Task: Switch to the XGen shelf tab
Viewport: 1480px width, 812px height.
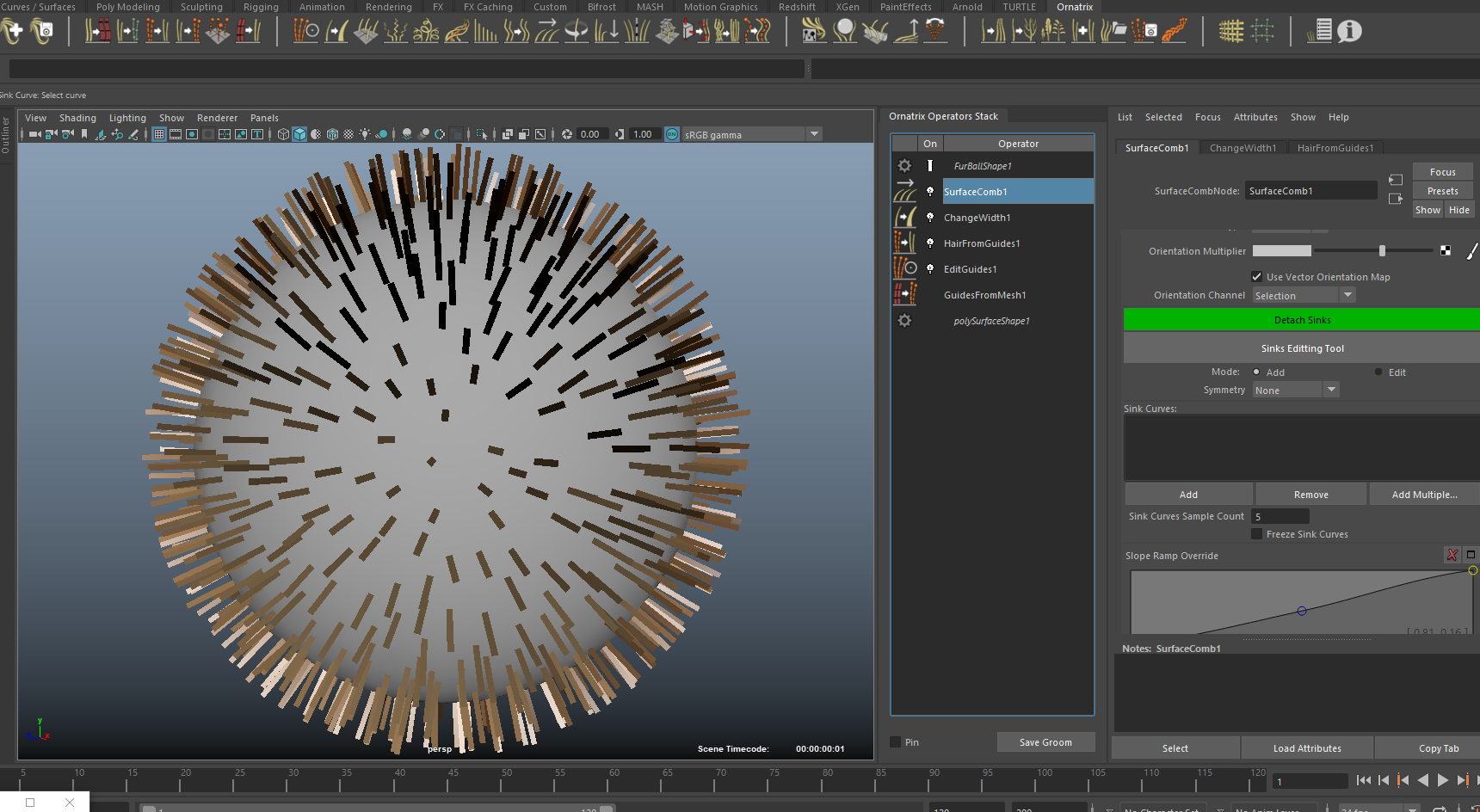Action: tap(847, 7)
